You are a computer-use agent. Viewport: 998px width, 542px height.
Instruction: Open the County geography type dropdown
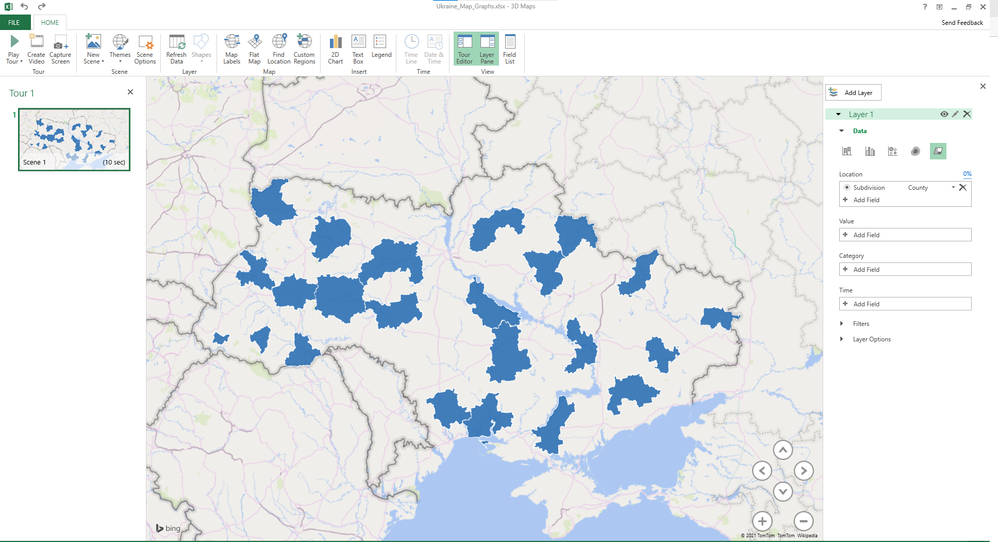[x=953, y=188]
